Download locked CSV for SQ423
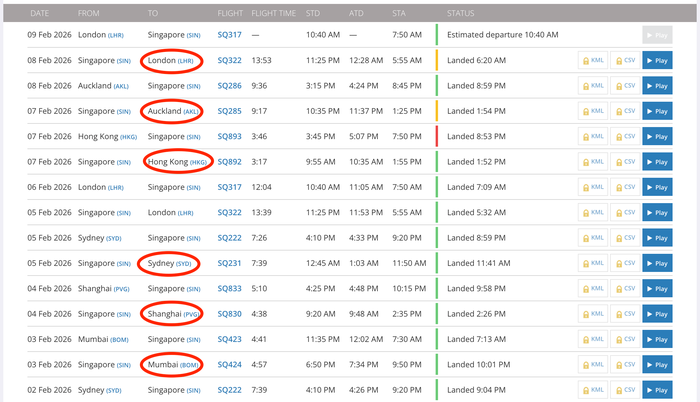 [x=625, y=339]
